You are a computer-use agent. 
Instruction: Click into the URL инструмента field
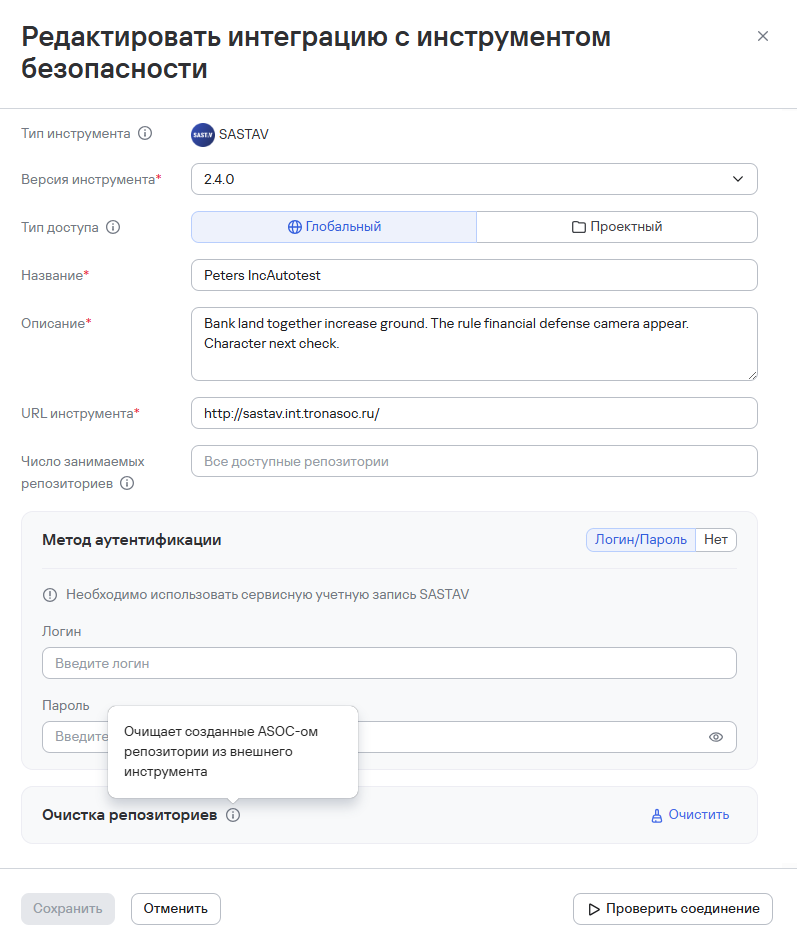pyautogui.click(x=474, y=413)
